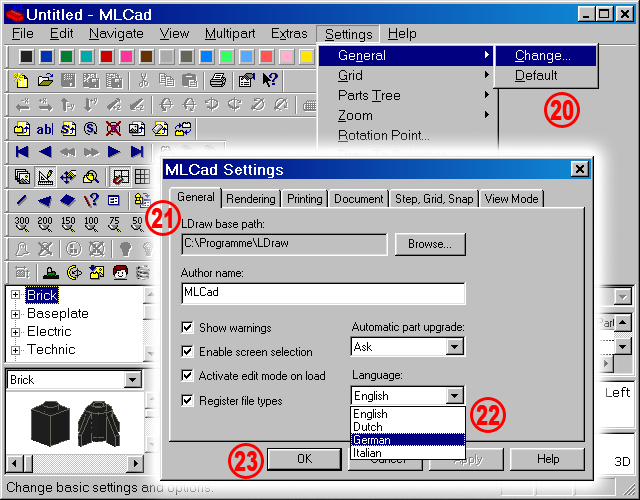Switch to the View Mode tab
Viewport: 640px width, 500px height.
(511, 199)
